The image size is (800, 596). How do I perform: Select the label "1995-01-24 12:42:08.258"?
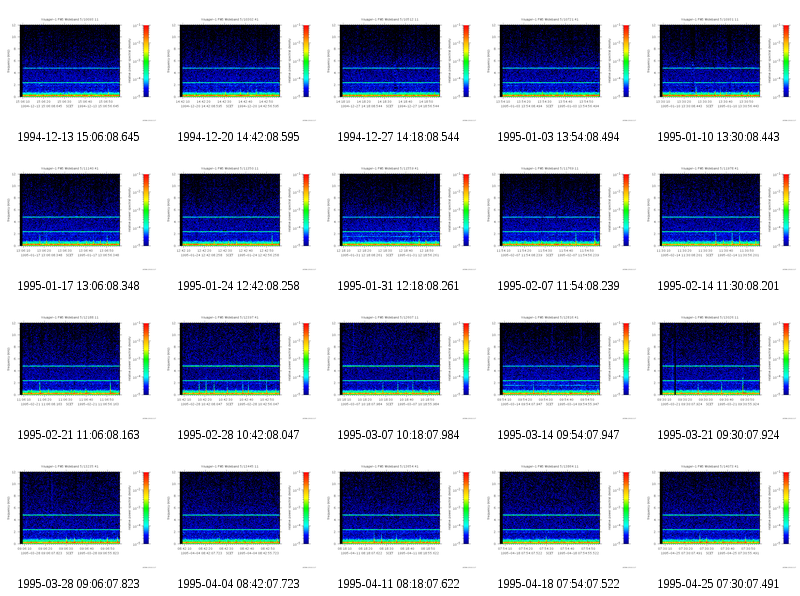(x=238, y=286)
